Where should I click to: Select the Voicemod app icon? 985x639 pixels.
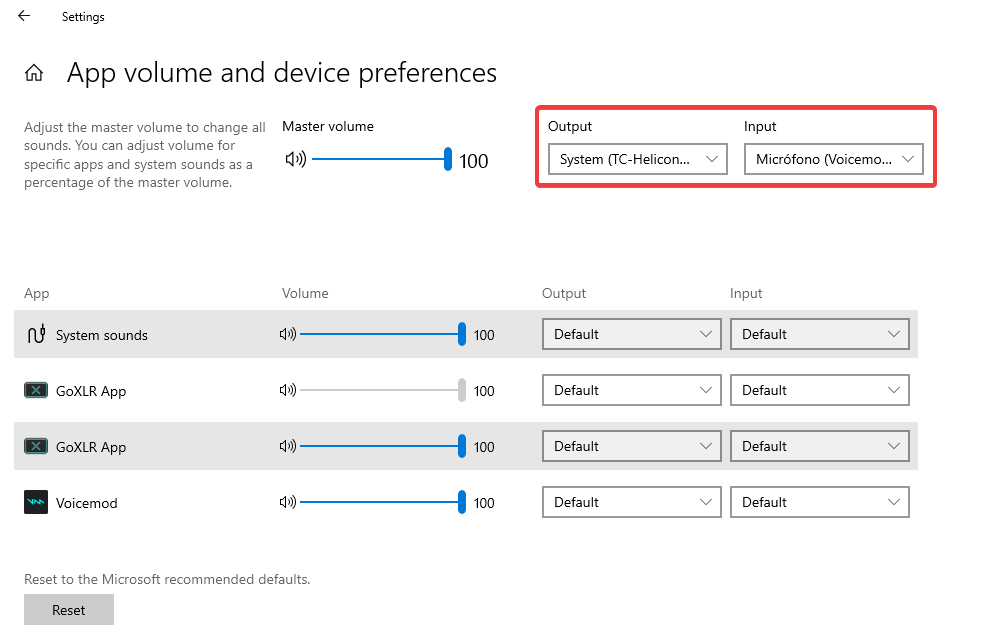tap(36, 502)
